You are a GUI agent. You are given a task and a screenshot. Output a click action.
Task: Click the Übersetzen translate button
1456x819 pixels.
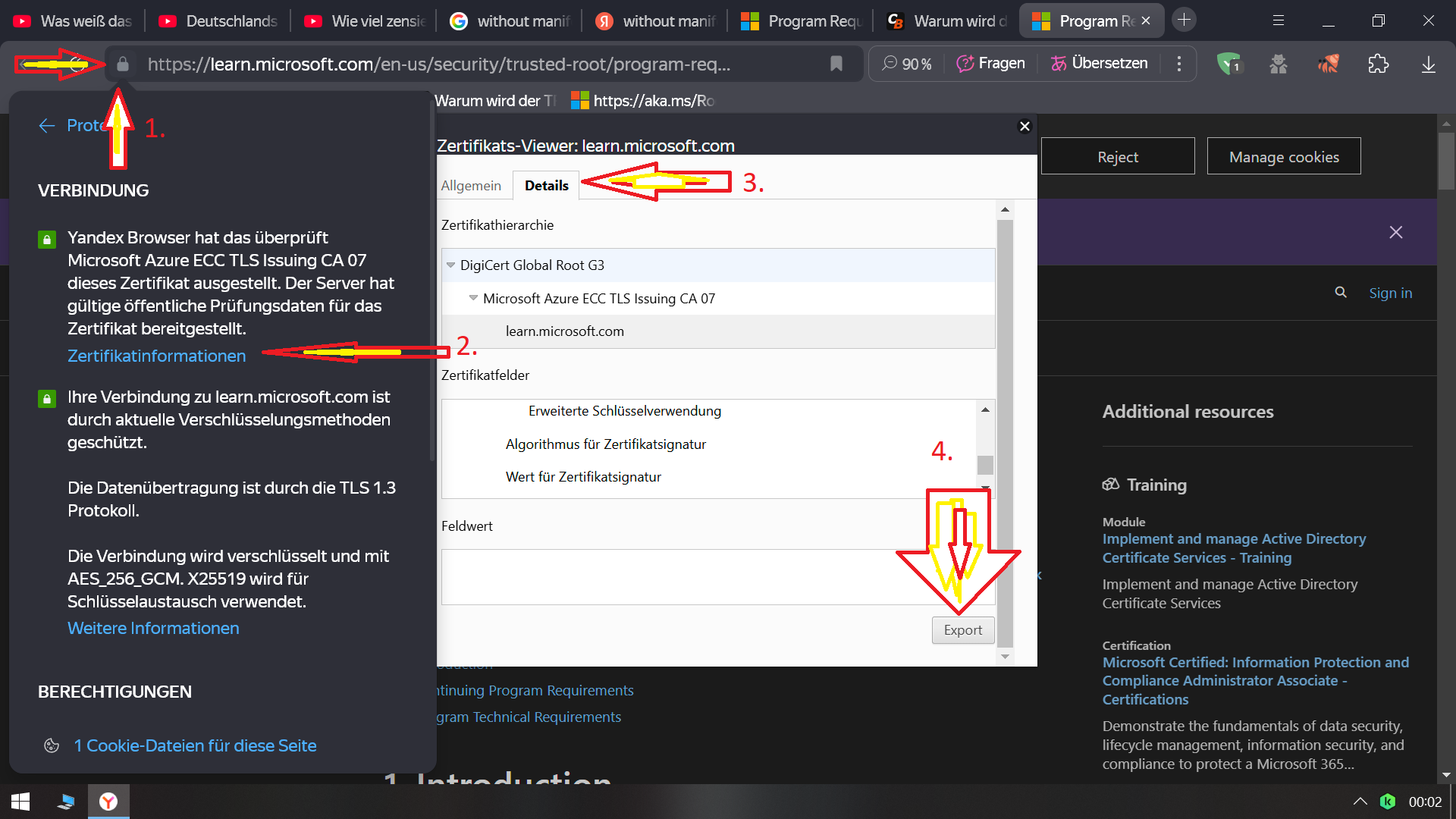[1099, 64]
